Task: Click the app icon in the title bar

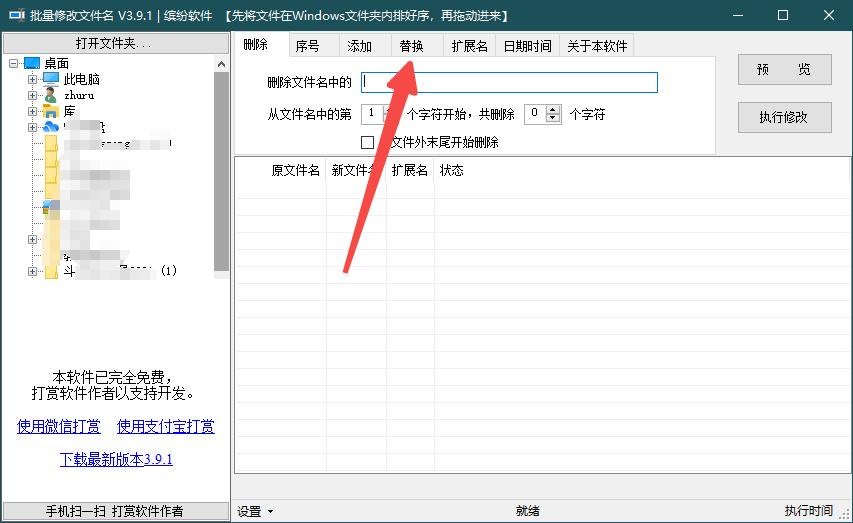Action: coord(17,15)
